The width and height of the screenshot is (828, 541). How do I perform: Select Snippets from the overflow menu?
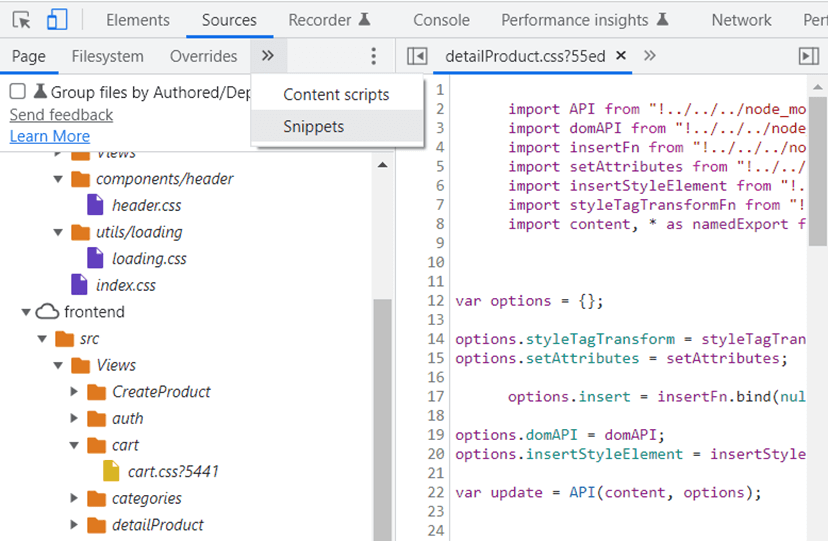click(313, 127)
